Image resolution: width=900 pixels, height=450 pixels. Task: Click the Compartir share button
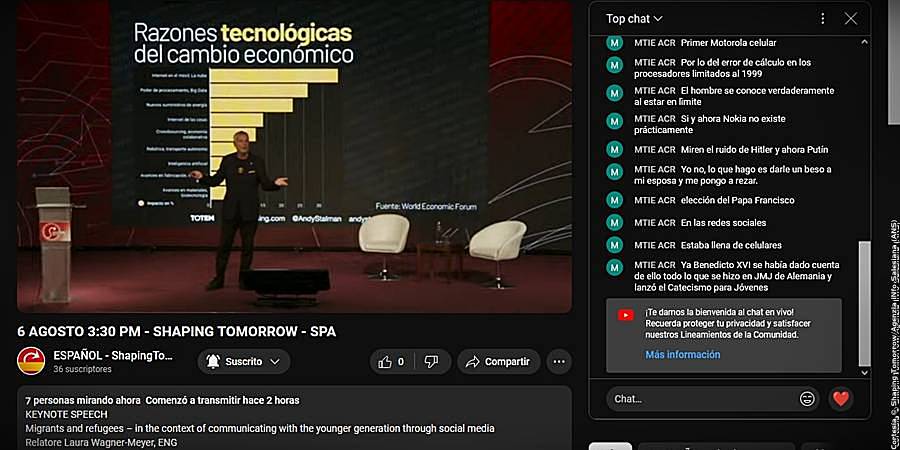pos(498,362)
